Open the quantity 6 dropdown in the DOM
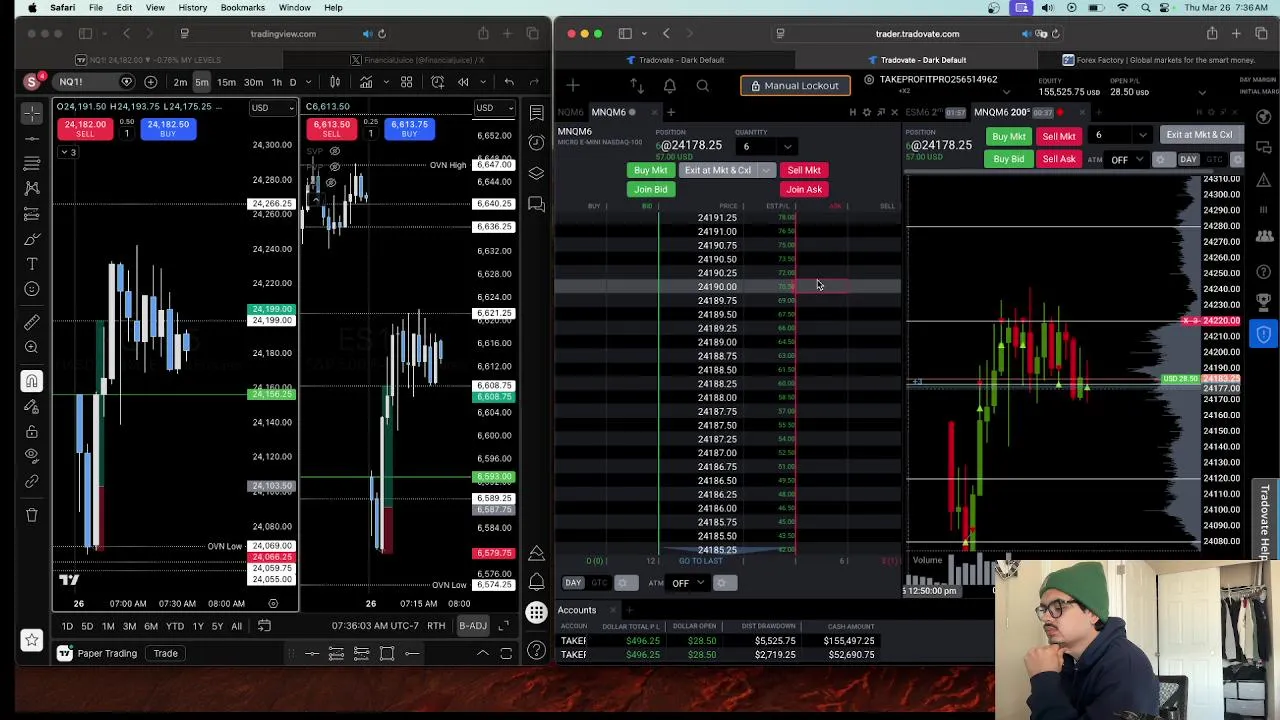The height and width of the screenshot is (720, 1280). tap(787, 147)
